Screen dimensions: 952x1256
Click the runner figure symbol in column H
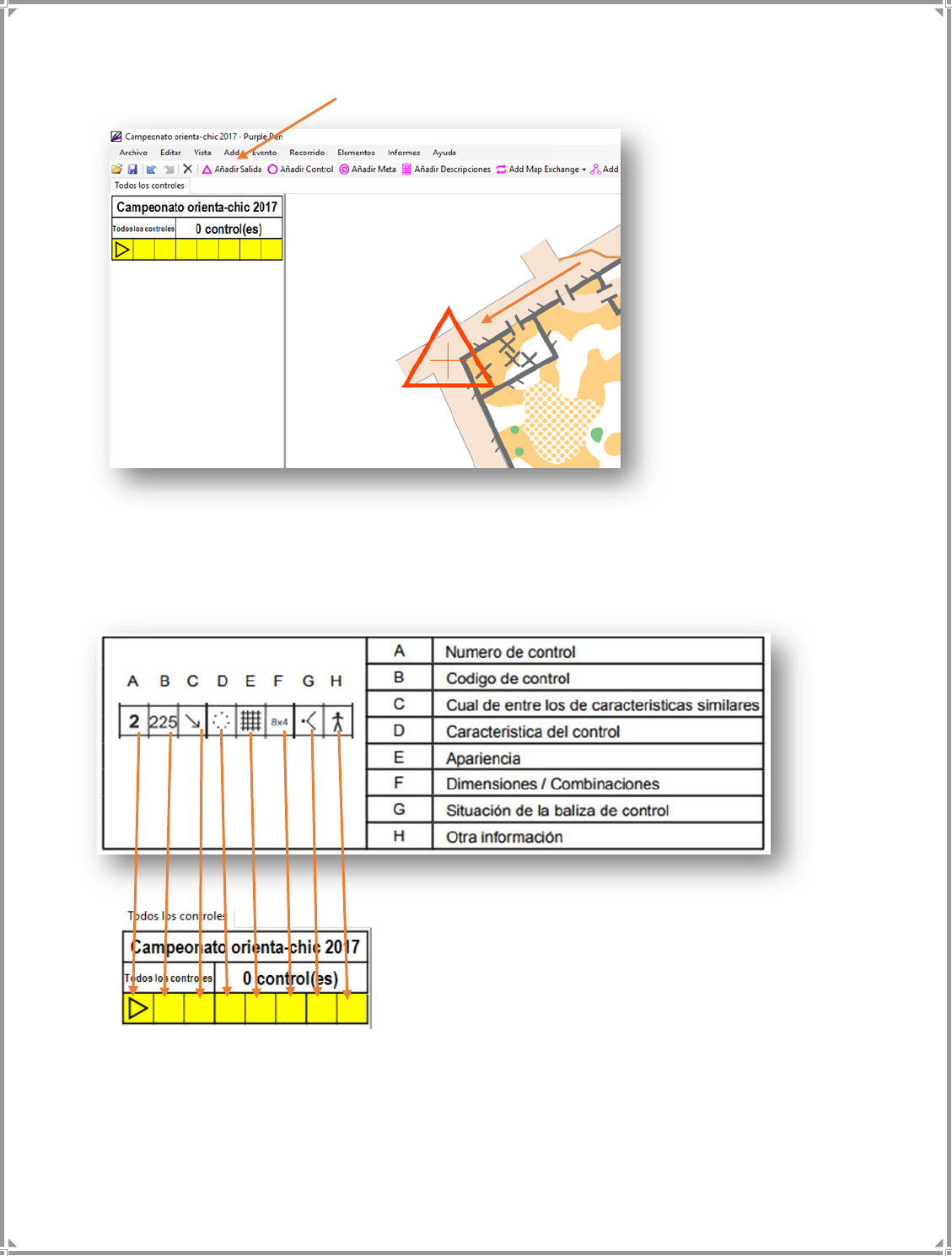click(x=338, y=721)
